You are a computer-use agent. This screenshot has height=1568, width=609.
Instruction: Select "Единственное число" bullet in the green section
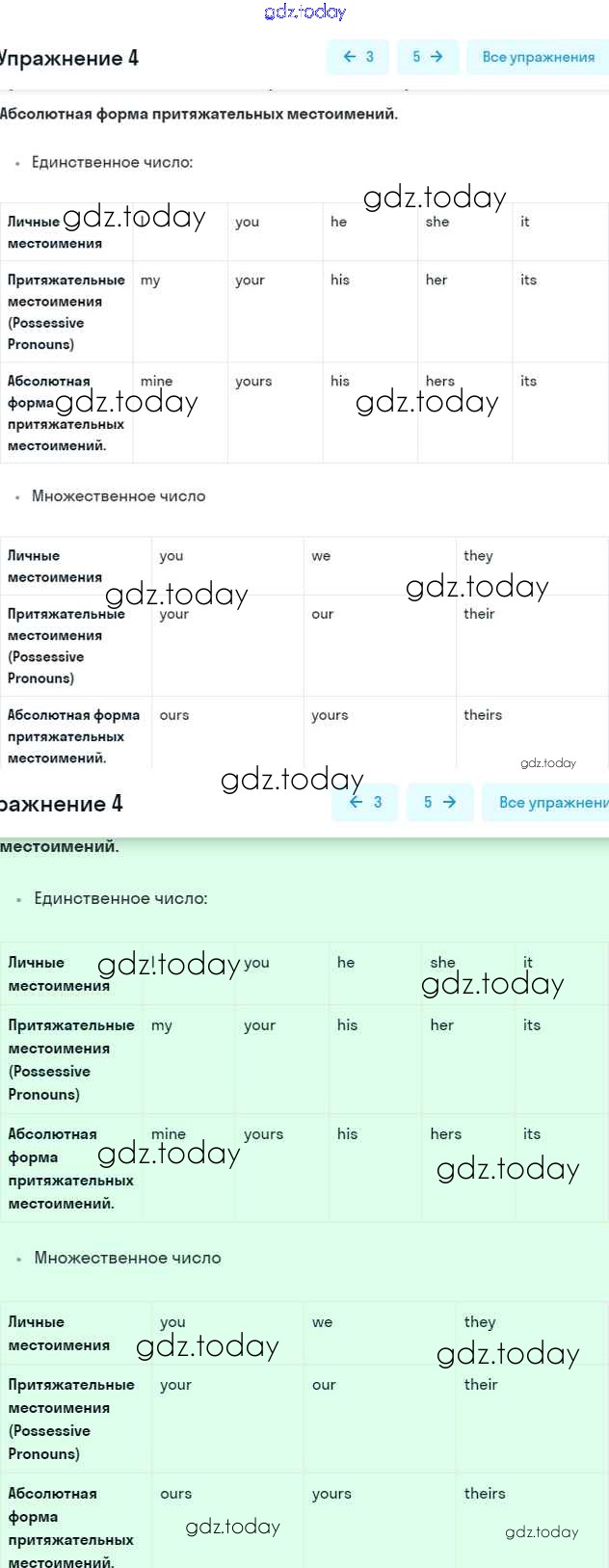120,898
